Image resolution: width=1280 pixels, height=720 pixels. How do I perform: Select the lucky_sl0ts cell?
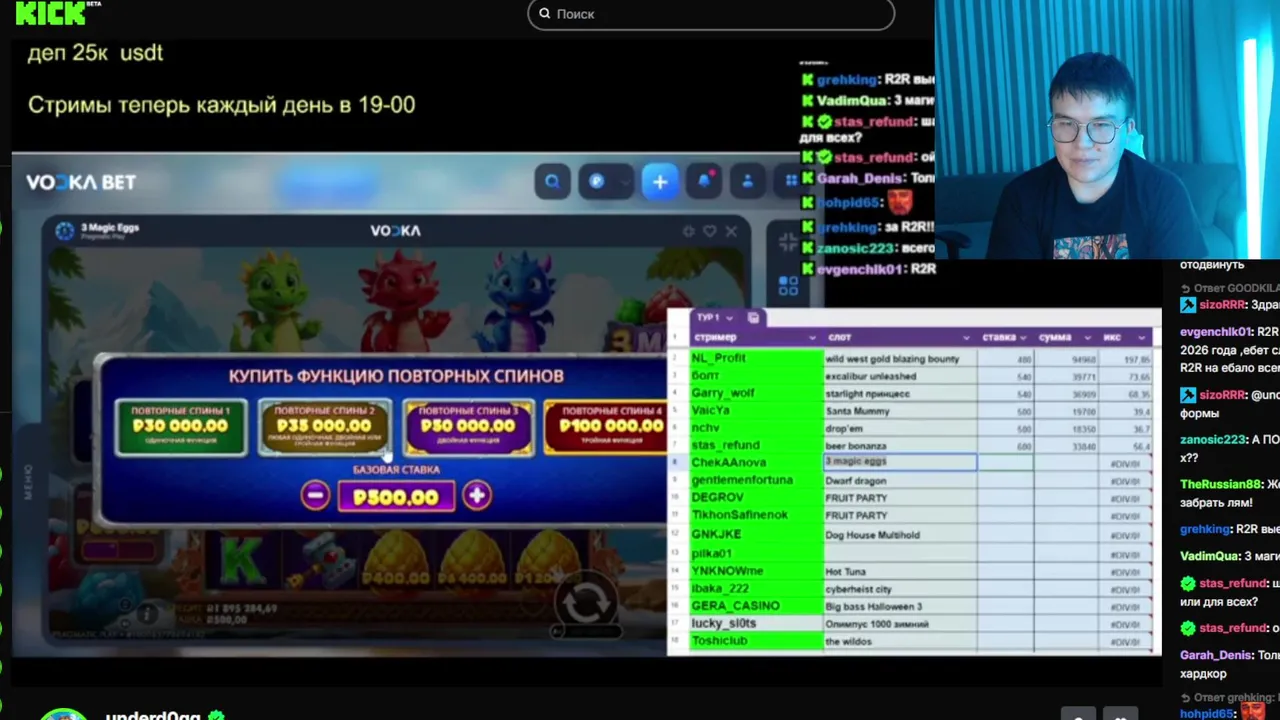click(755, 623)
